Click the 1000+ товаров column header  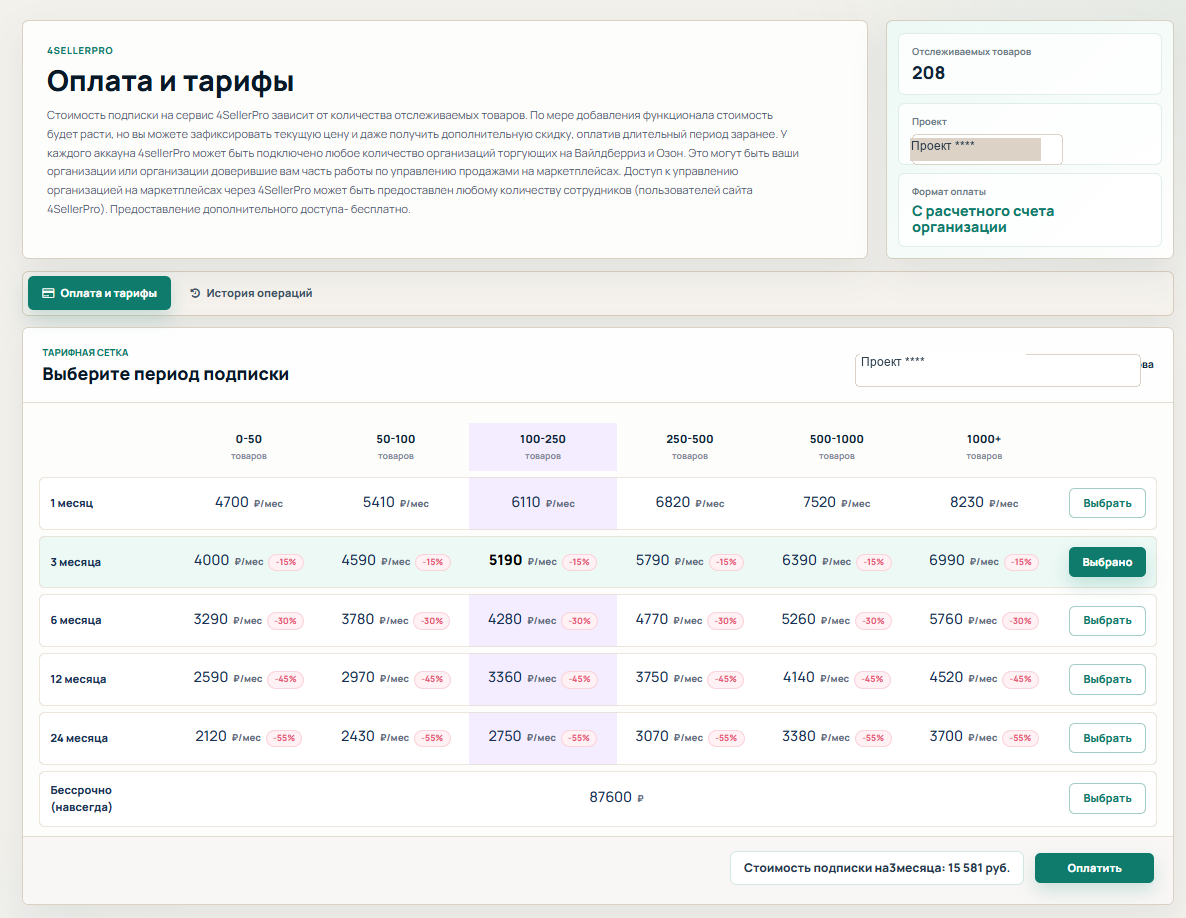pos(983,446)
